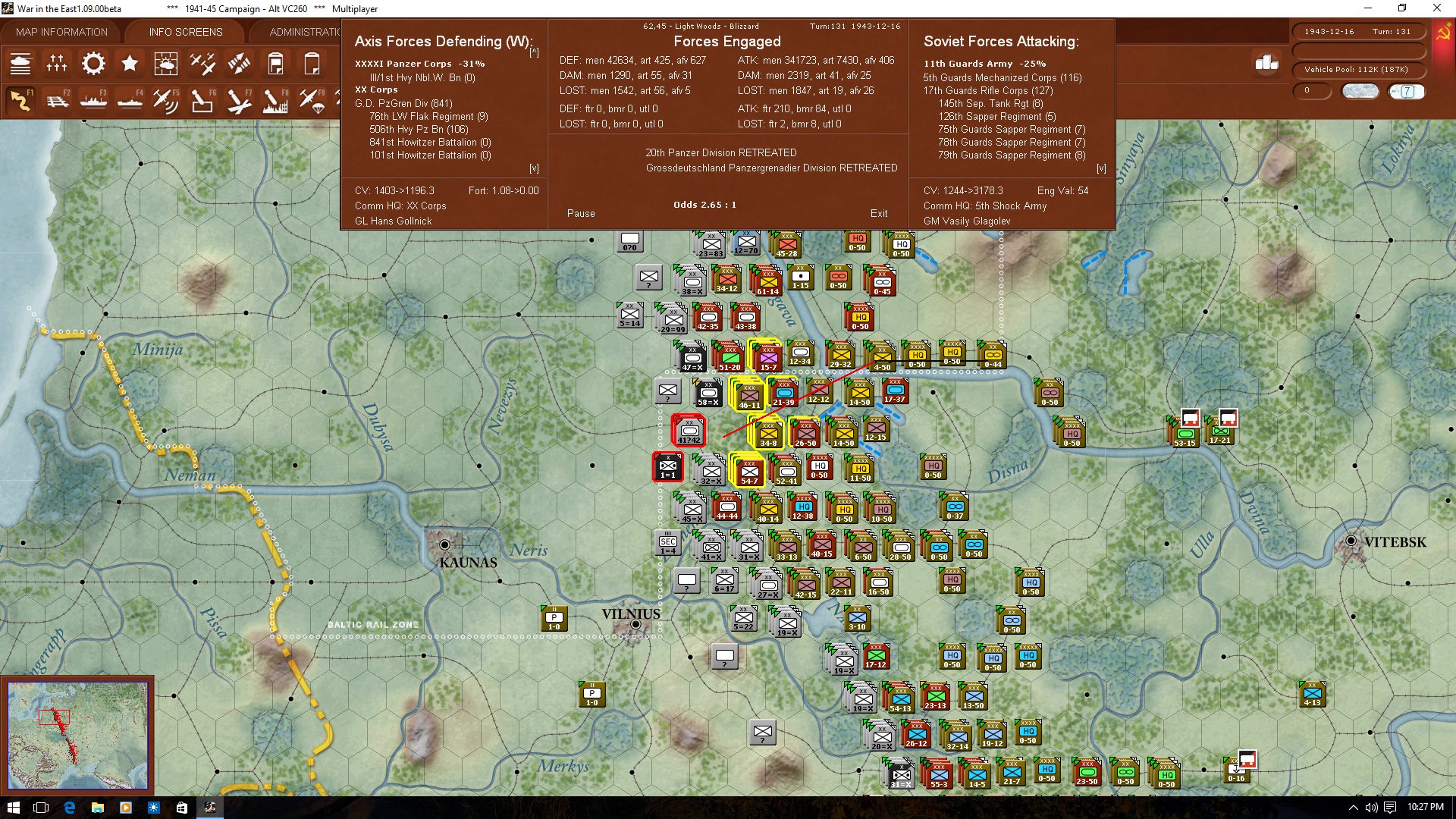Toggle the F1 move mode button
1456x819 pixels.
tap(20, 100)
